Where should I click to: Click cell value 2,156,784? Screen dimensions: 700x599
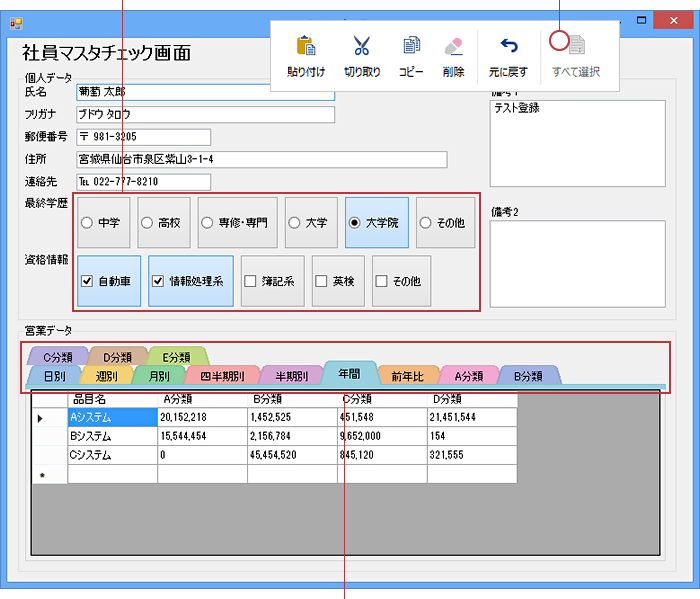coord(293,436)
